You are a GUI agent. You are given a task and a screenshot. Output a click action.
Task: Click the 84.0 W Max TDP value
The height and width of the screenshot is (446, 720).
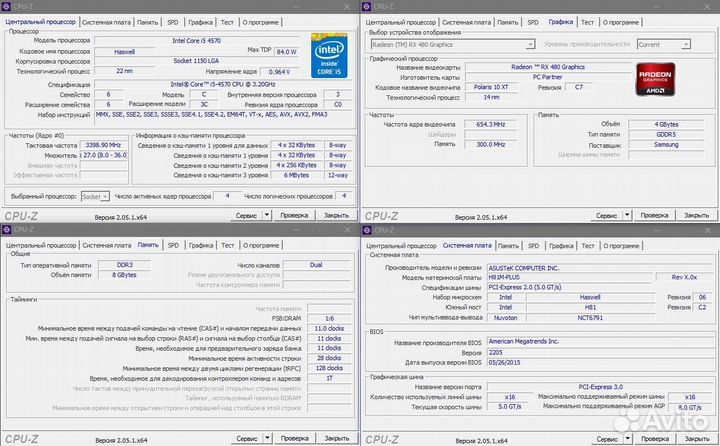[287, 52]
